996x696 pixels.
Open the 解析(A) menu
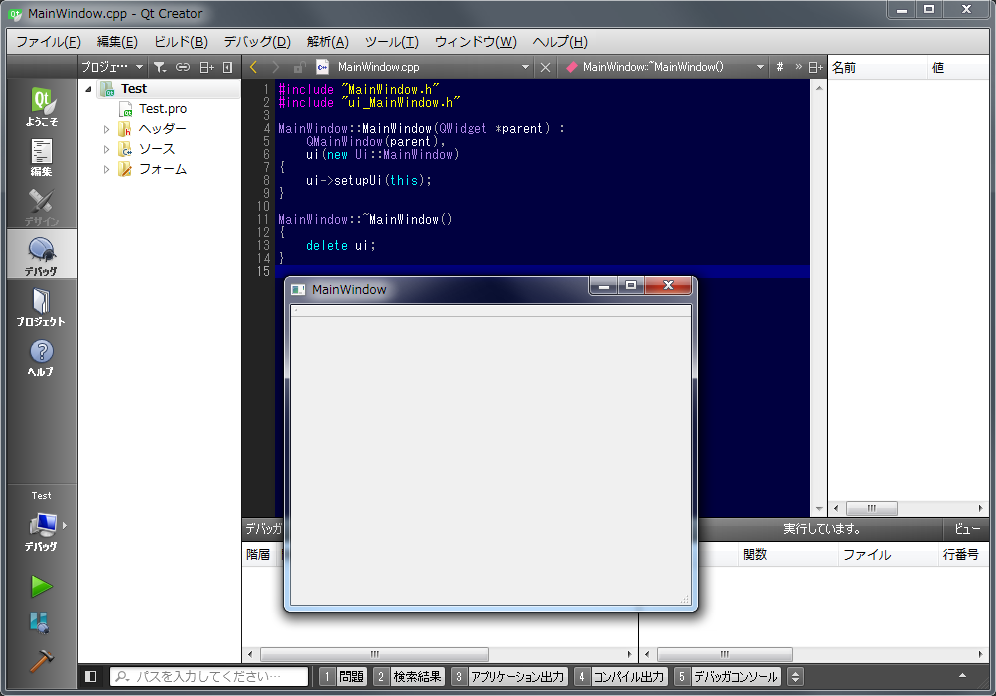(x=327, y=42)
